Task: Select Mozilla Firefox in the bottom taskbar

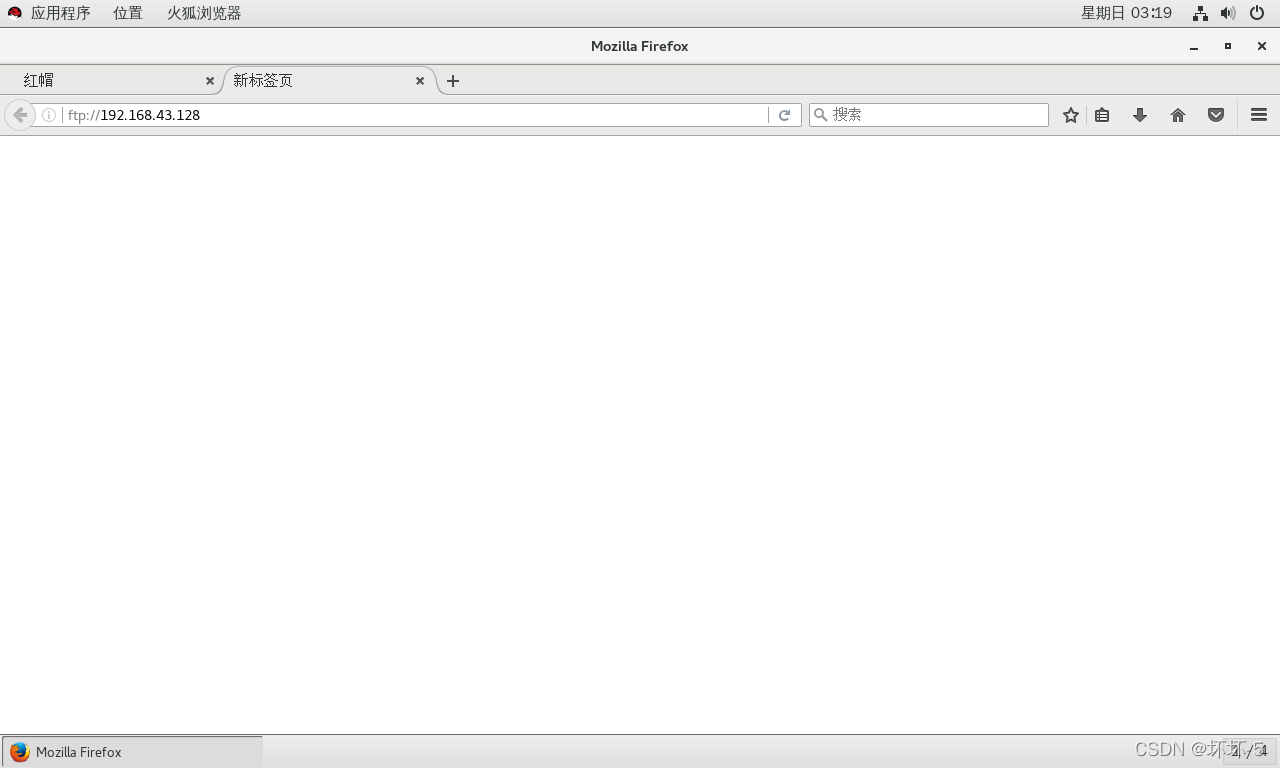Action: [x=132, y=752]
